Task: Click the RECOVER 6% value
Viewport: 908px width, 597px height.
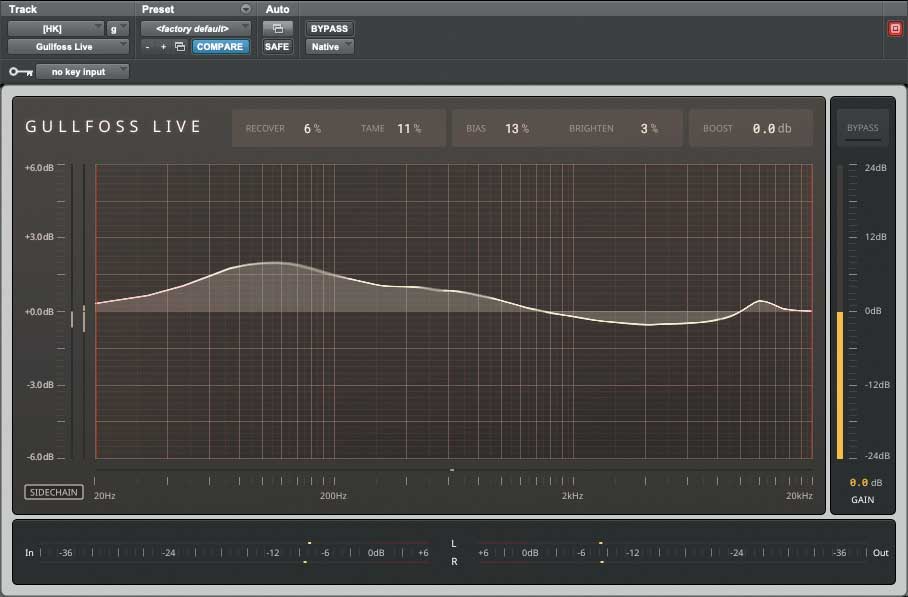Action: point(312,129)
